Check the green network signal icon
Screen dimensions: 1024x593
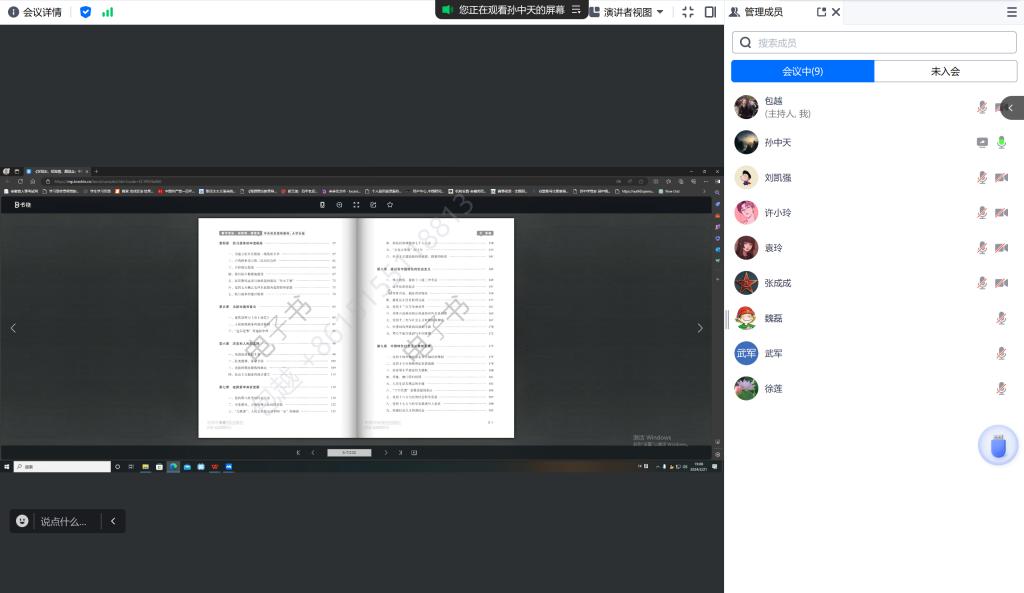pyautogui.click(x=107, y=12)
